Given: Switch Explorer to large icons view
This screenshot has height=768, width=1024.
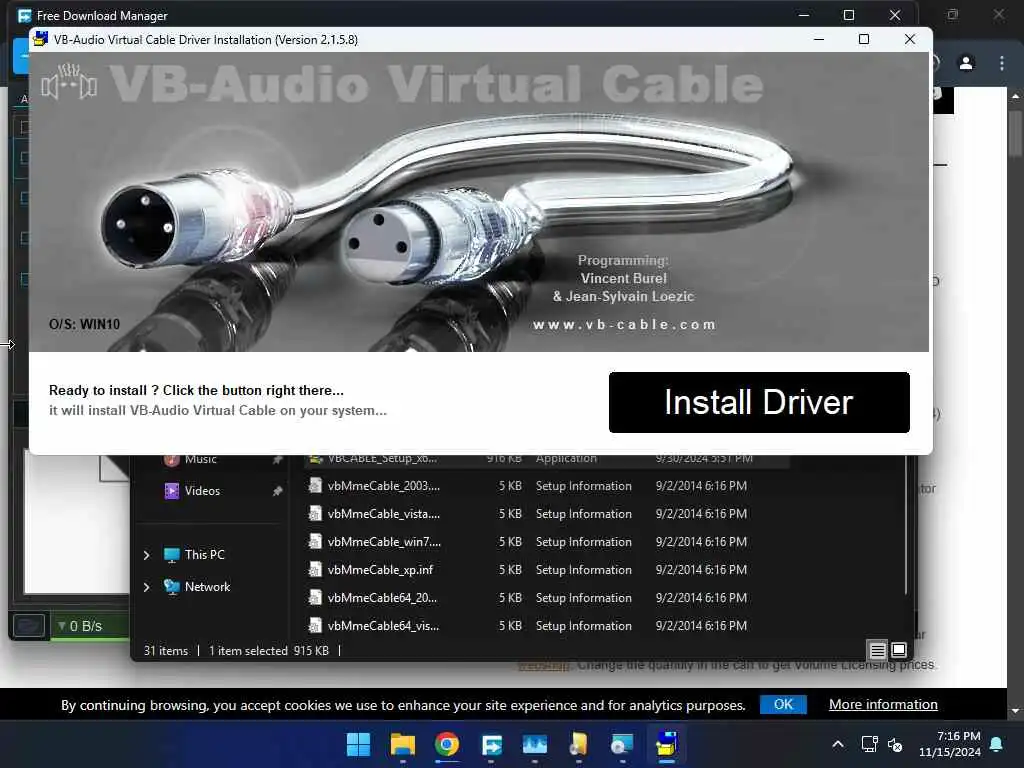Looking at the screenshot, I should (899, 650).
